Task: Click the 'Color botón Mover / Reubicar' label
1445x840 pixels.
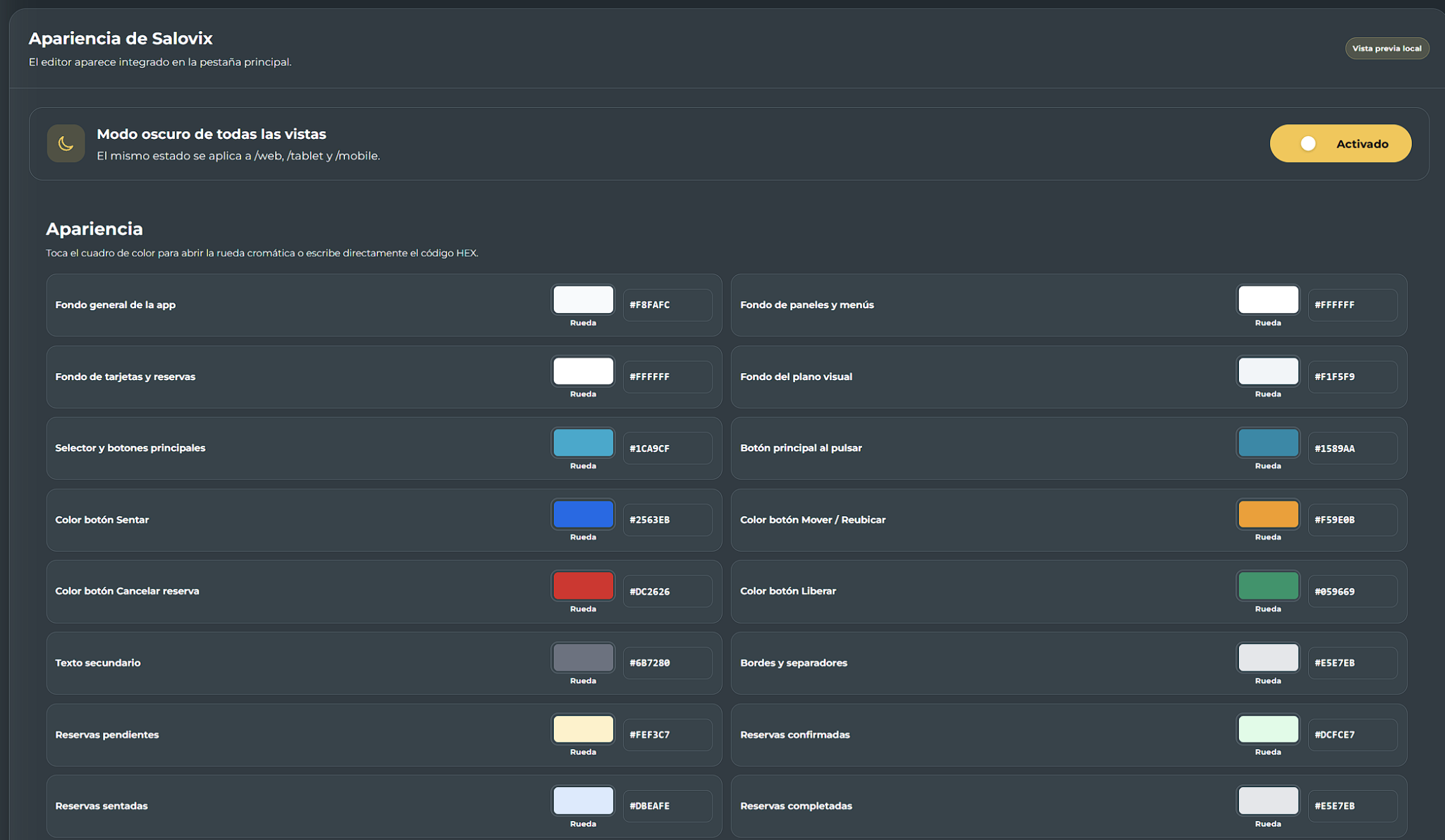Action: [x=813, y=520]
